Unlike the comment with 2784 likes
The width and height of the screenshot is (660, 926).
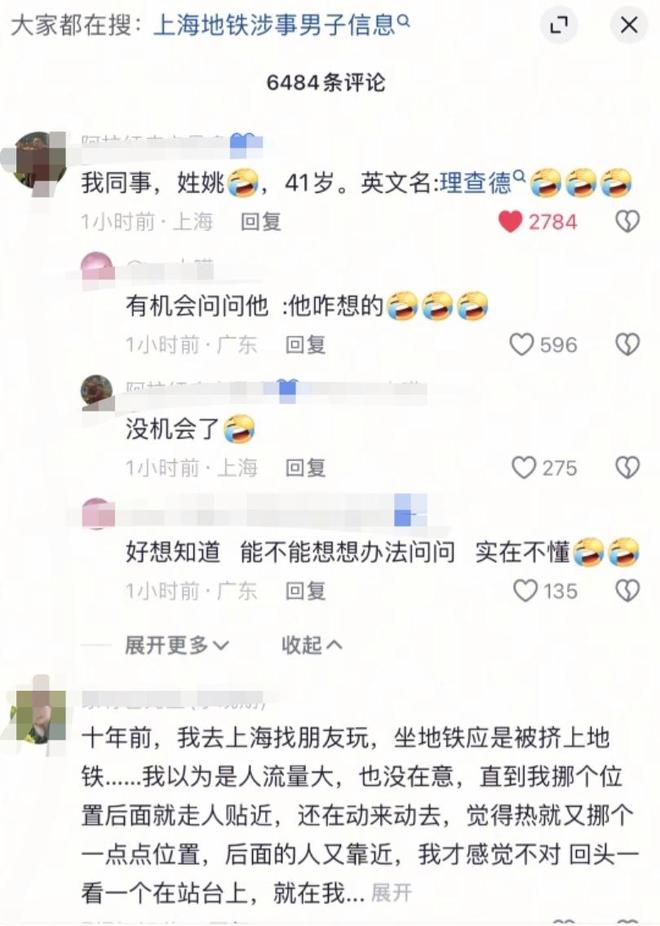coord(510,222)
